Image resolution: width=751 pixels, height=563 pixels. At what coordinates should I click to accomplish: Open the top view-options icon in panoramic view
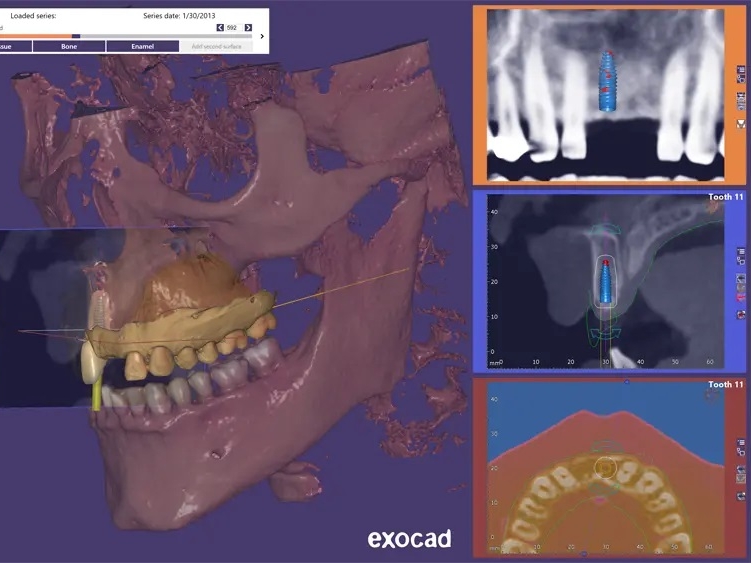[741, 73]
